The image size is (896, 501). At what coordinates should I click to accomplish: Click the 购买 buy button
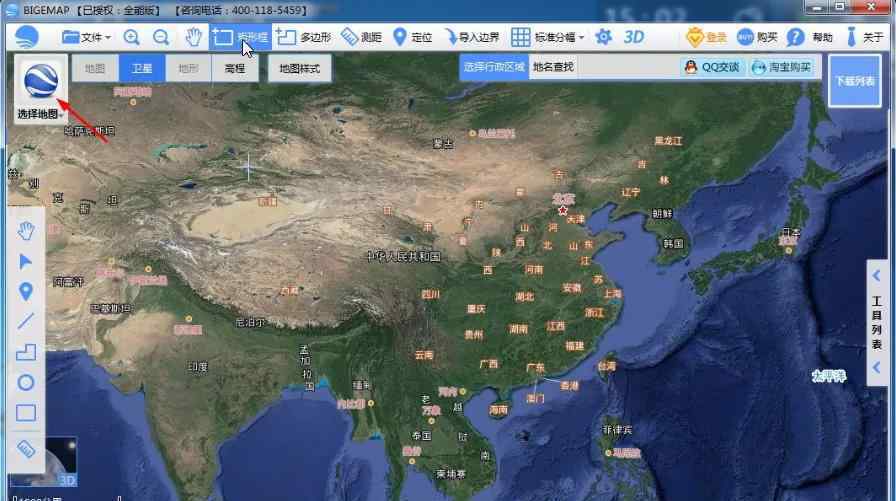[x=757, y=38]
